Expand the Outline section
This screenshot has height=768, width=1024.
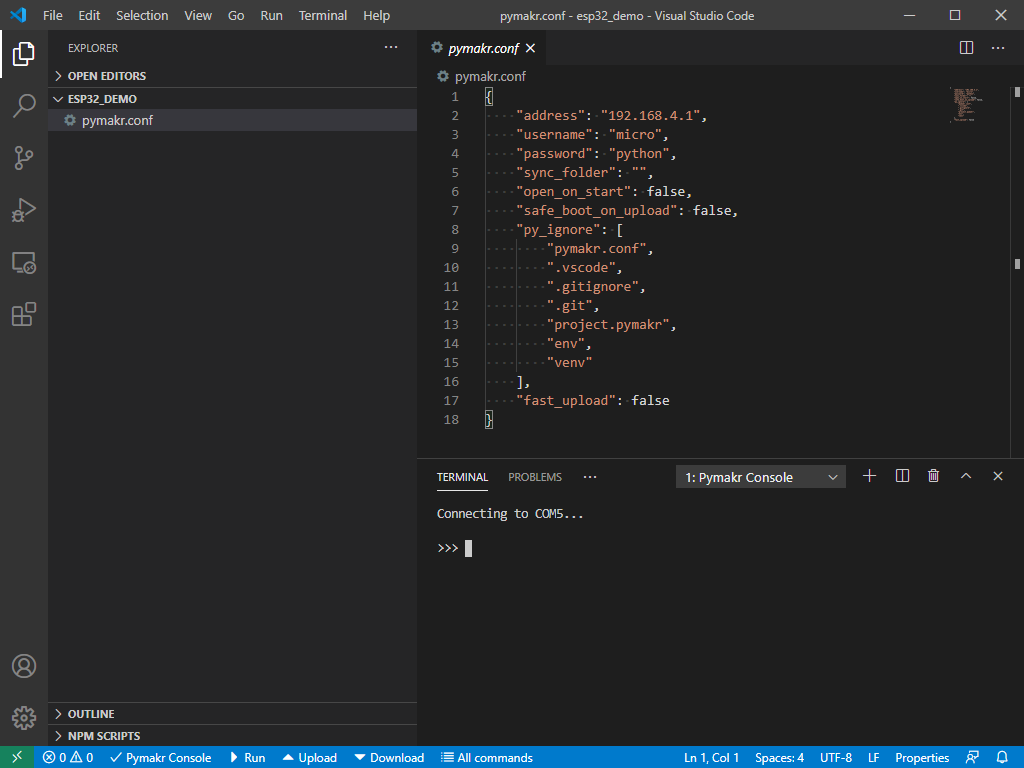click(x=90, y=714)
